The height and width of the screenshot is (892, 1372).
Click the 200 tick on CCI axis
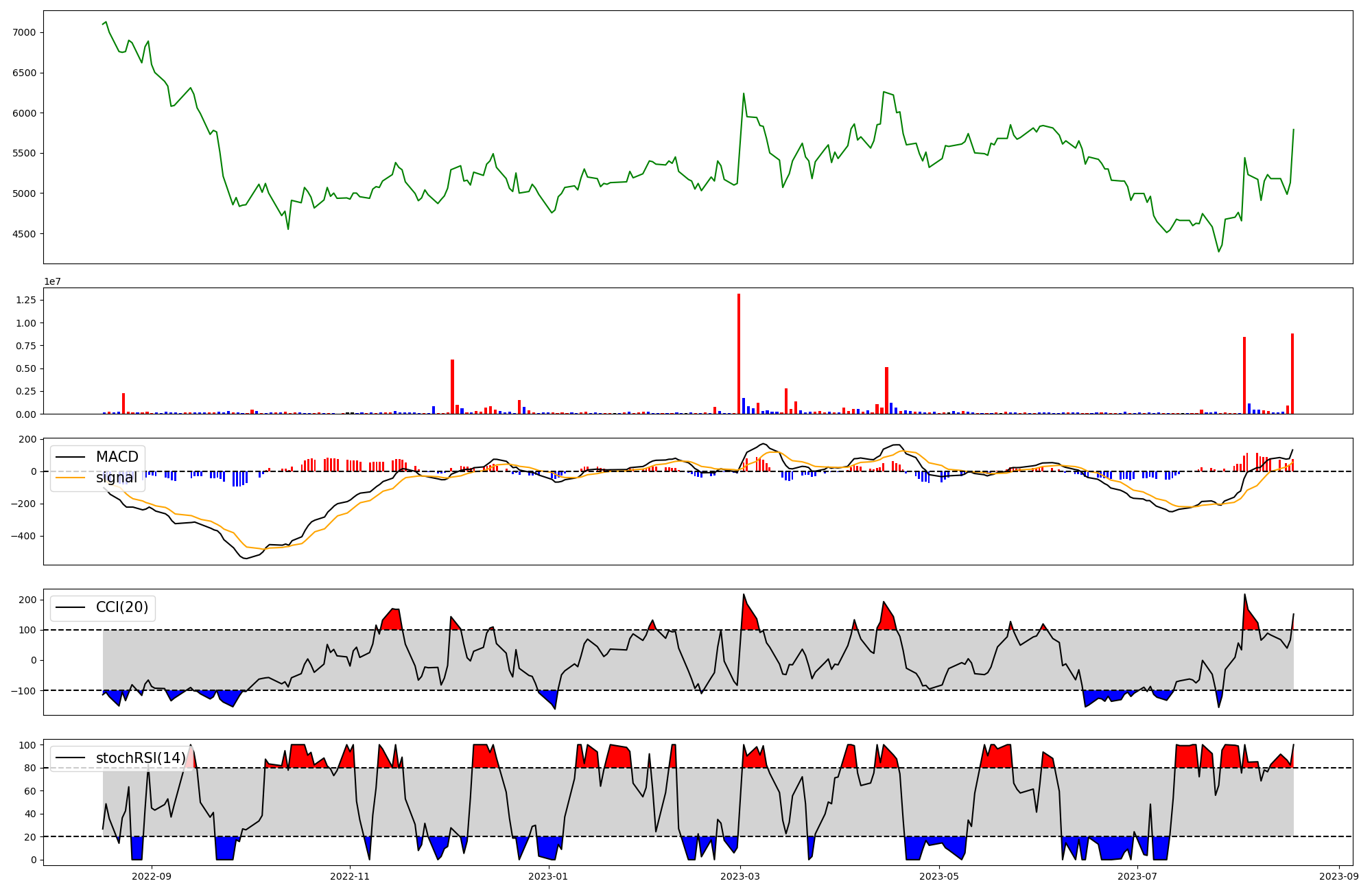(28, 600)
